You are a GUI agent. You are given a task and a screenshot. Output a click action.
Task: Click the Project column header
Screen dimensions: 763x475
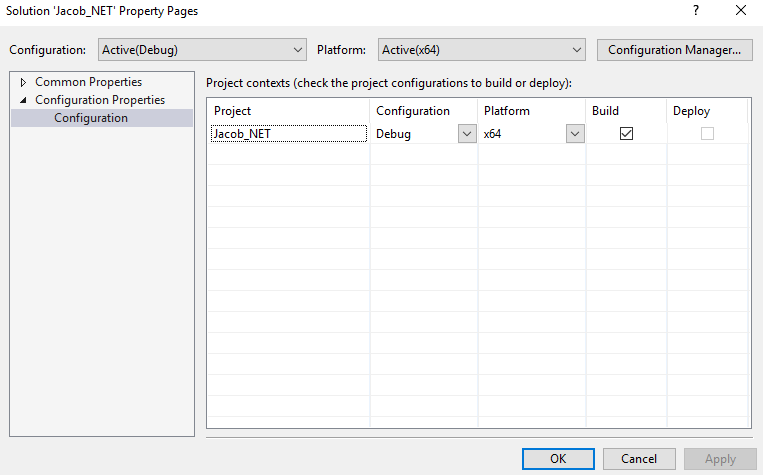(289, 111)
